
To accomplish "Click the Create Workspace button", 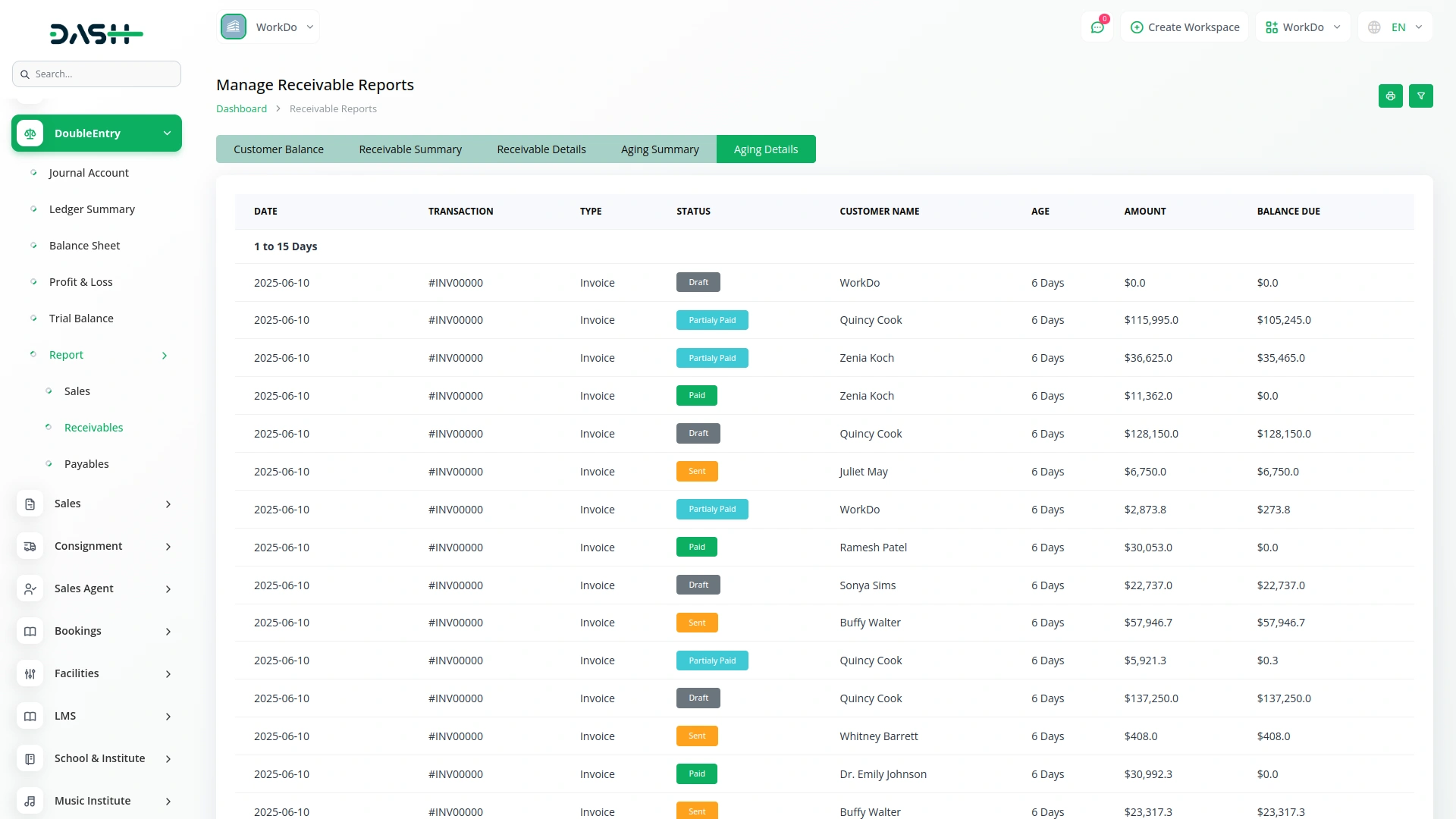I will pyautogui.click(x=1185, y=27).
